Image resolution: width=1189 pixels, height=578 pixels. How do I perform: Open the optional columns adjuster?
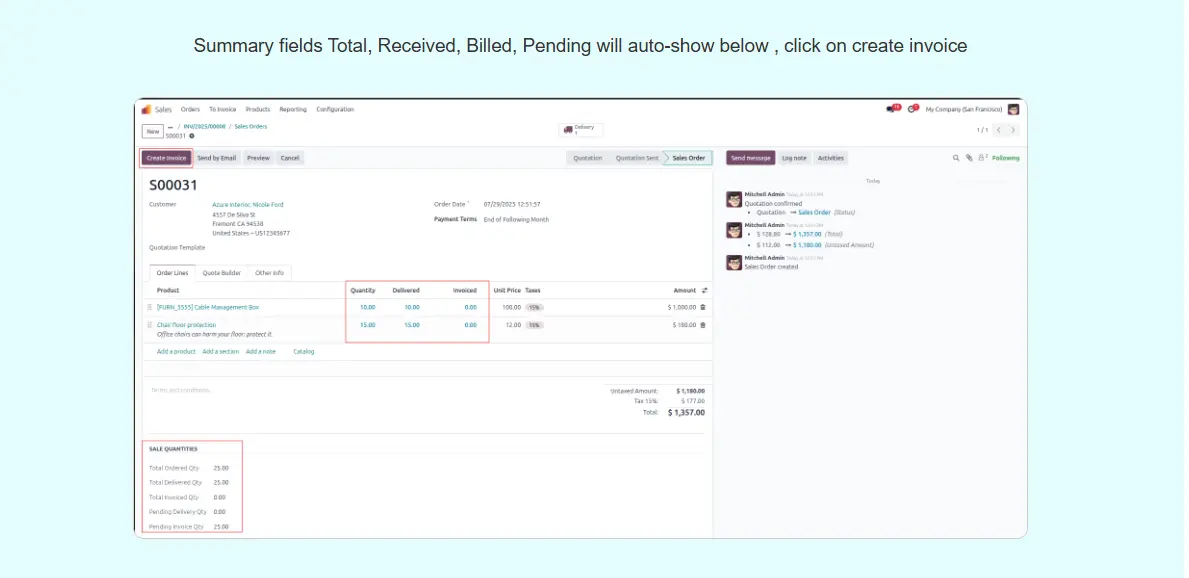point(705,290)
